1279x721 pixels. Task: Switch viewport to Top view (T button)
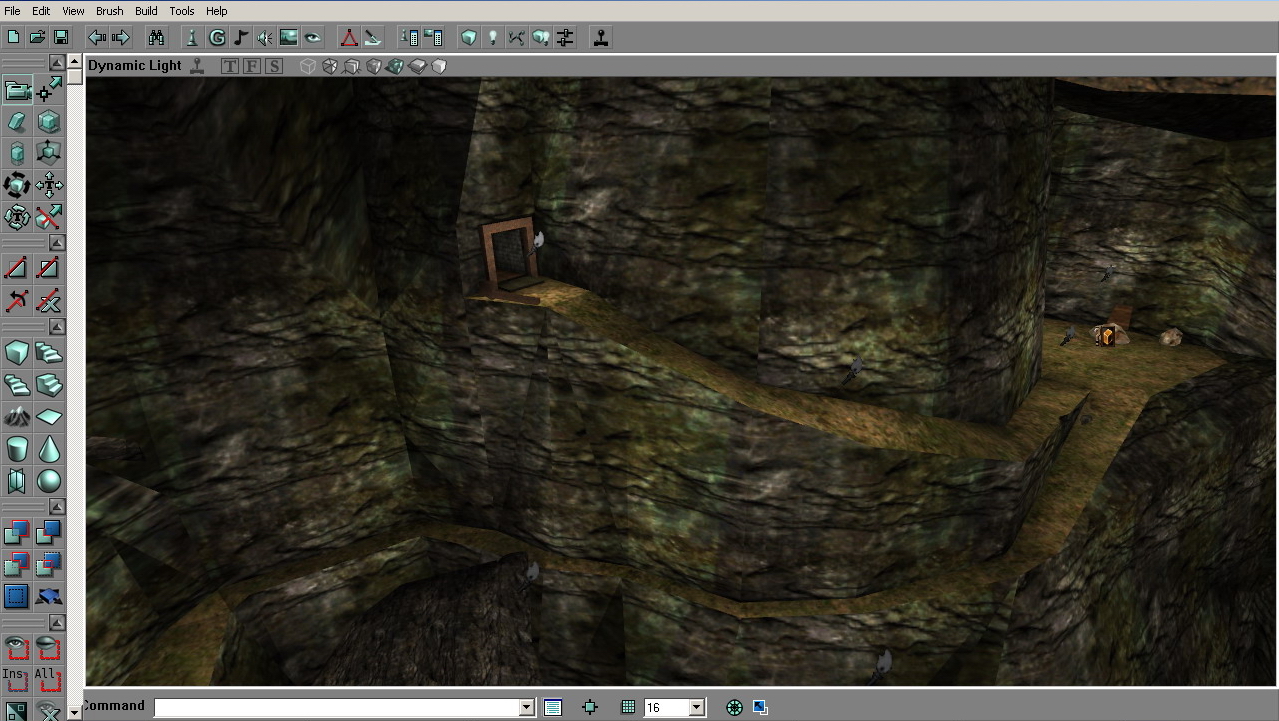(230, 66)
